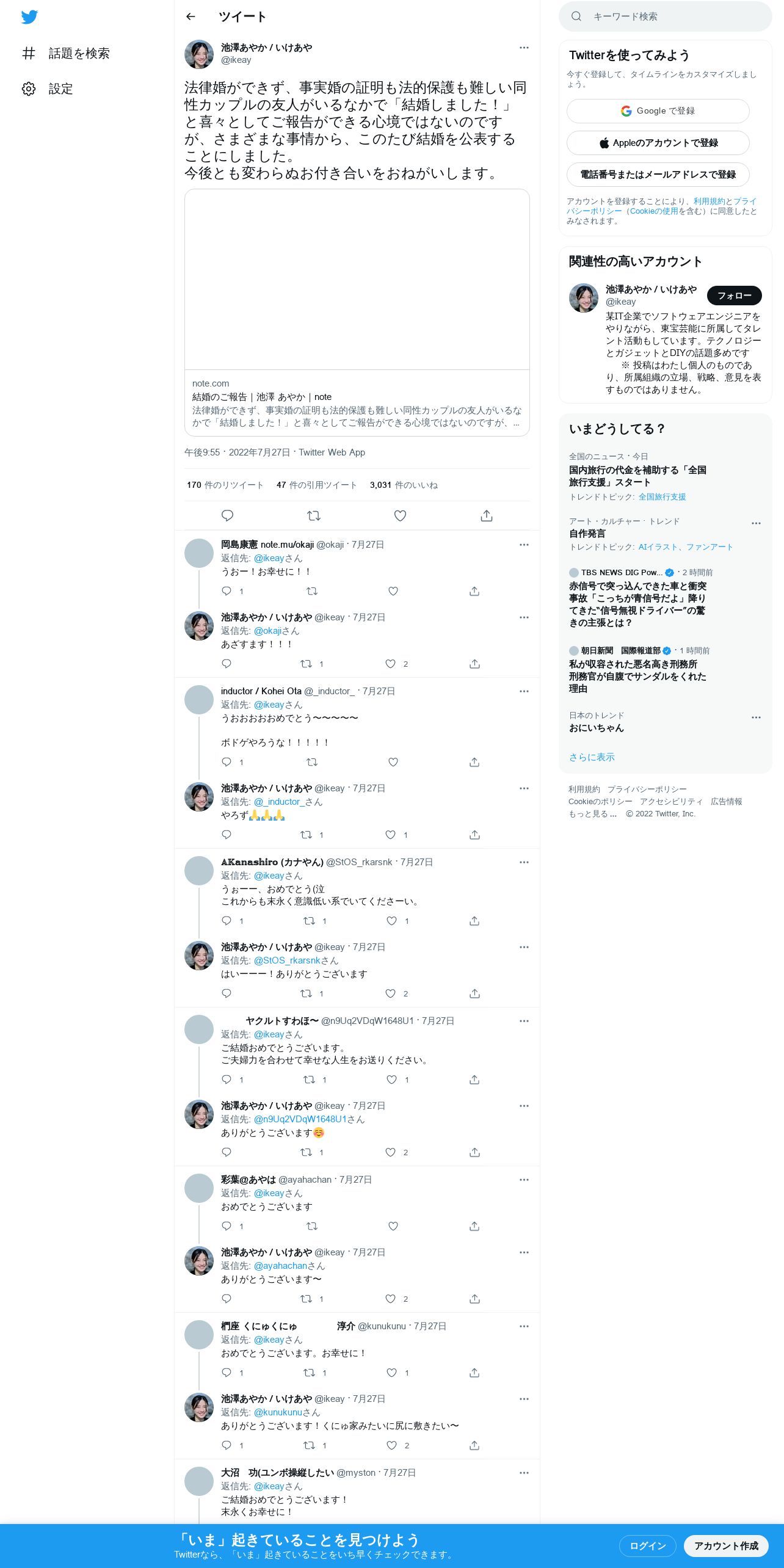The image size is (784, 1568).
Task: Click the ログイン button in bottom banner
Action: click(x=647, y=1545)
